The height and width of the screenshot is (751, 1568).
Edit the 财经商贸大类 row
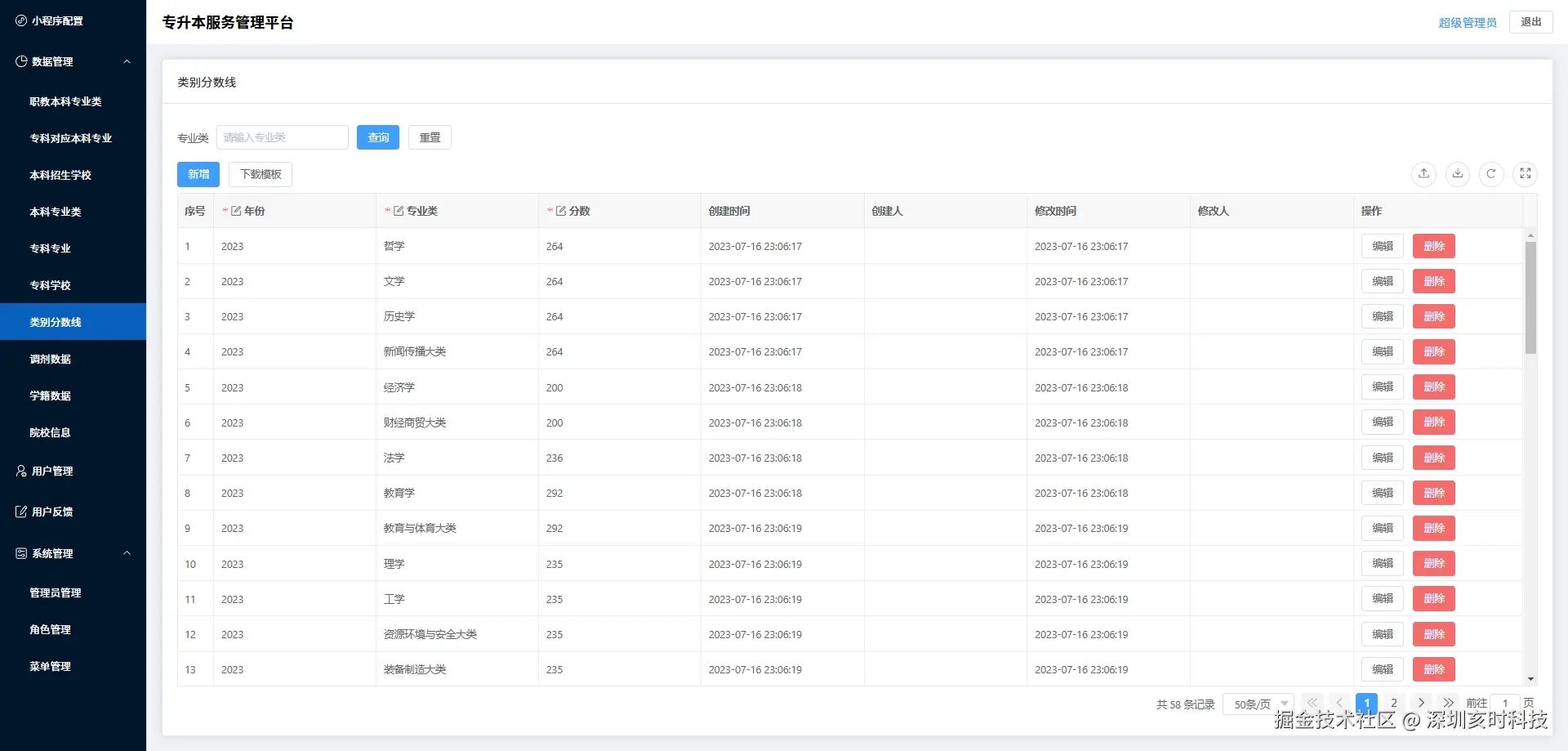click(1383, 422)
